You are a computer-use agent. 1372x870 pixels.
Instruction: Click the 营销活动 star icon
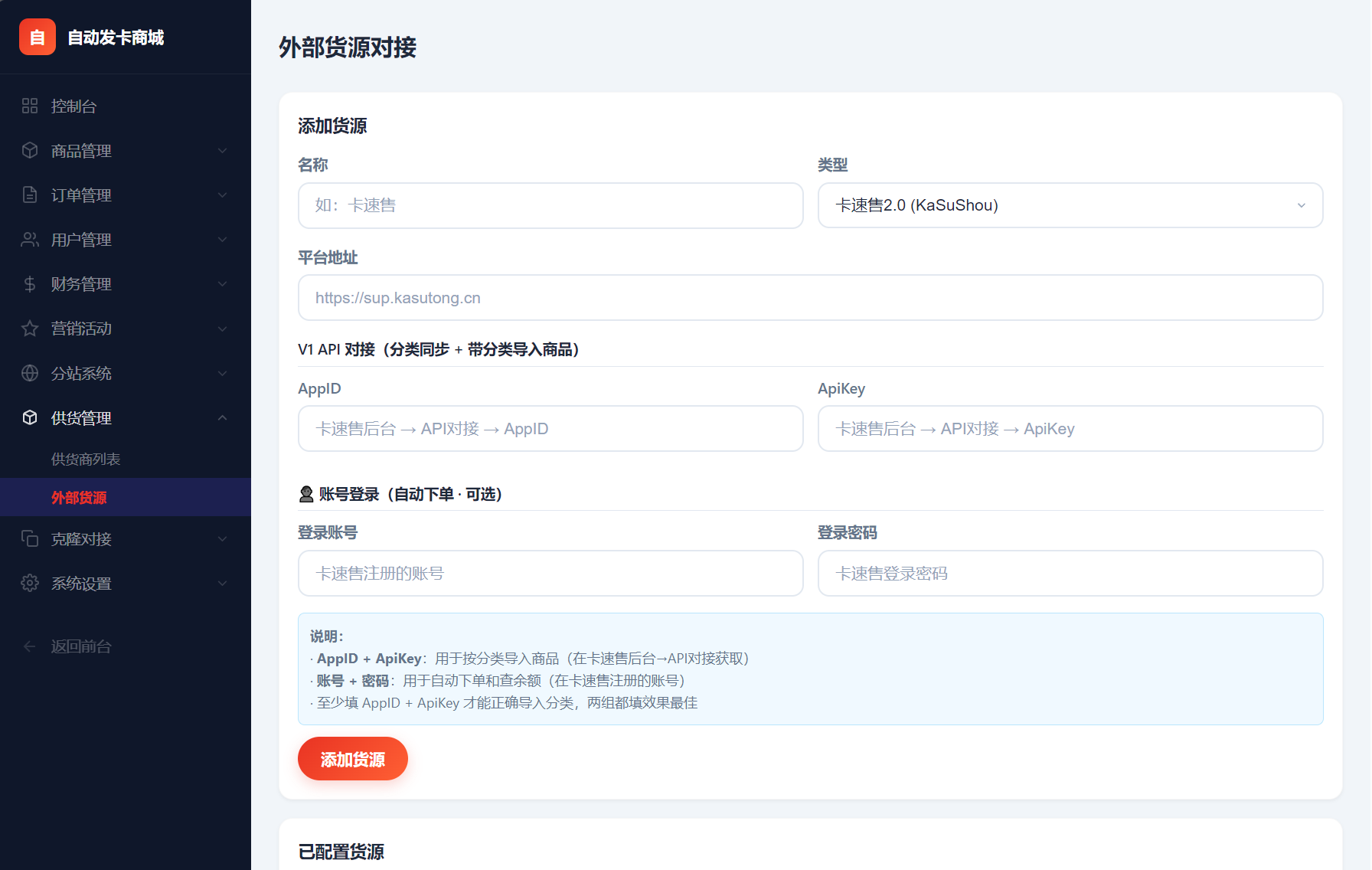30,329
